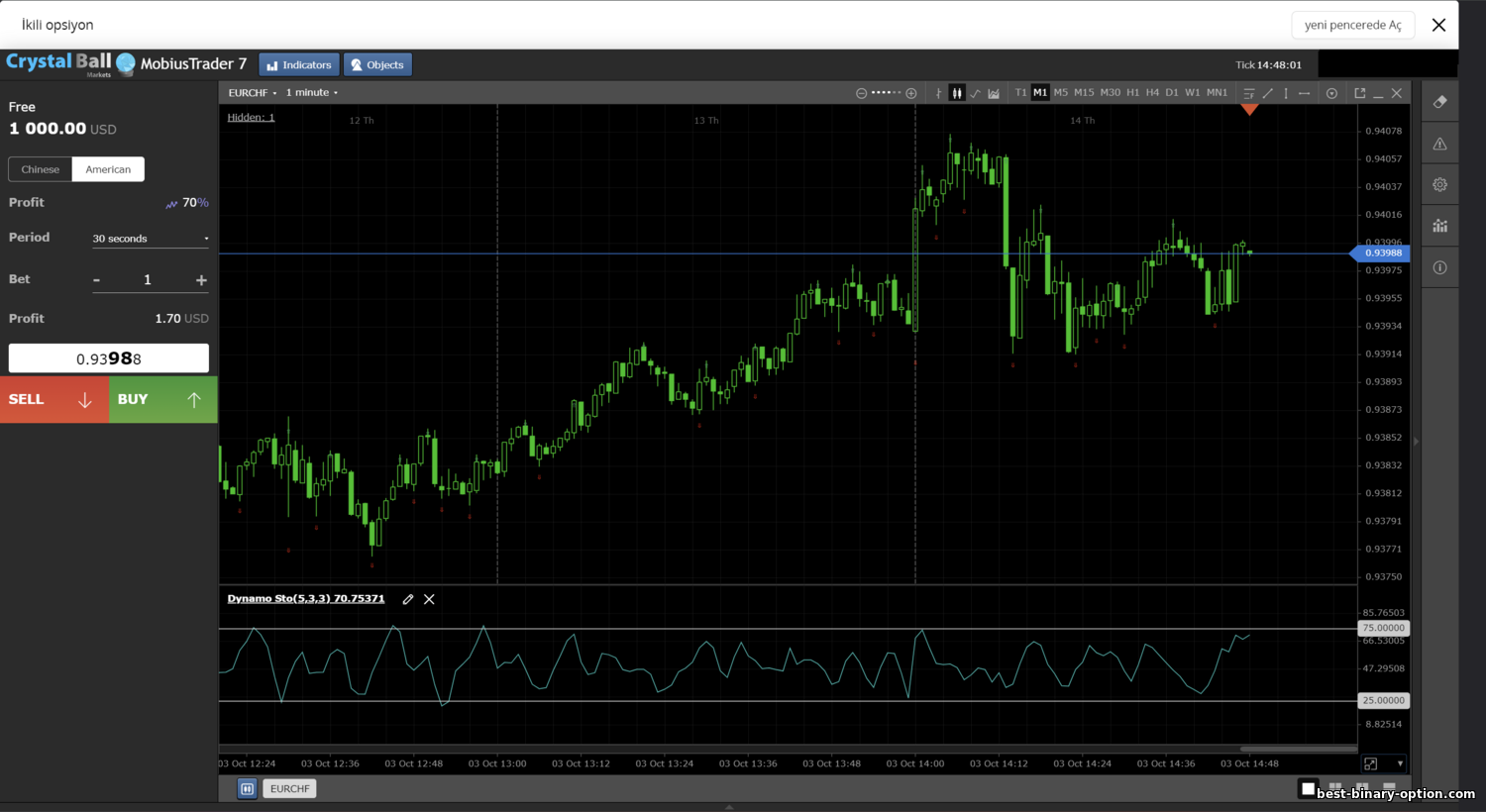1486x812 pixels.
Task: Pop out the chart into new window
Action: pyautogui.click(x=1360, y=93)
